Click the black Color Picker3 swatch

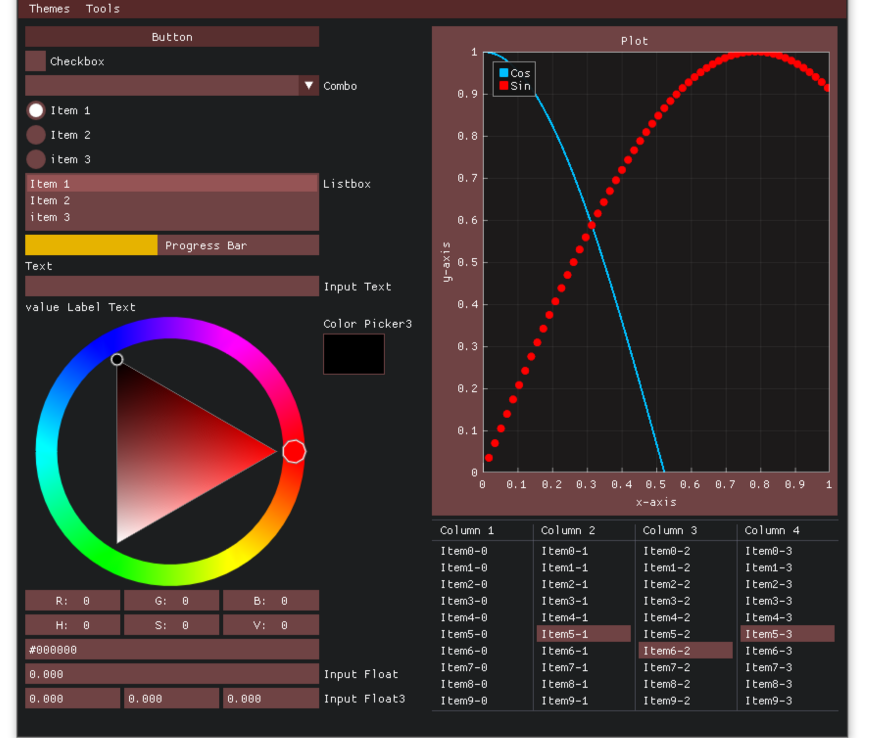coord(354,354)
